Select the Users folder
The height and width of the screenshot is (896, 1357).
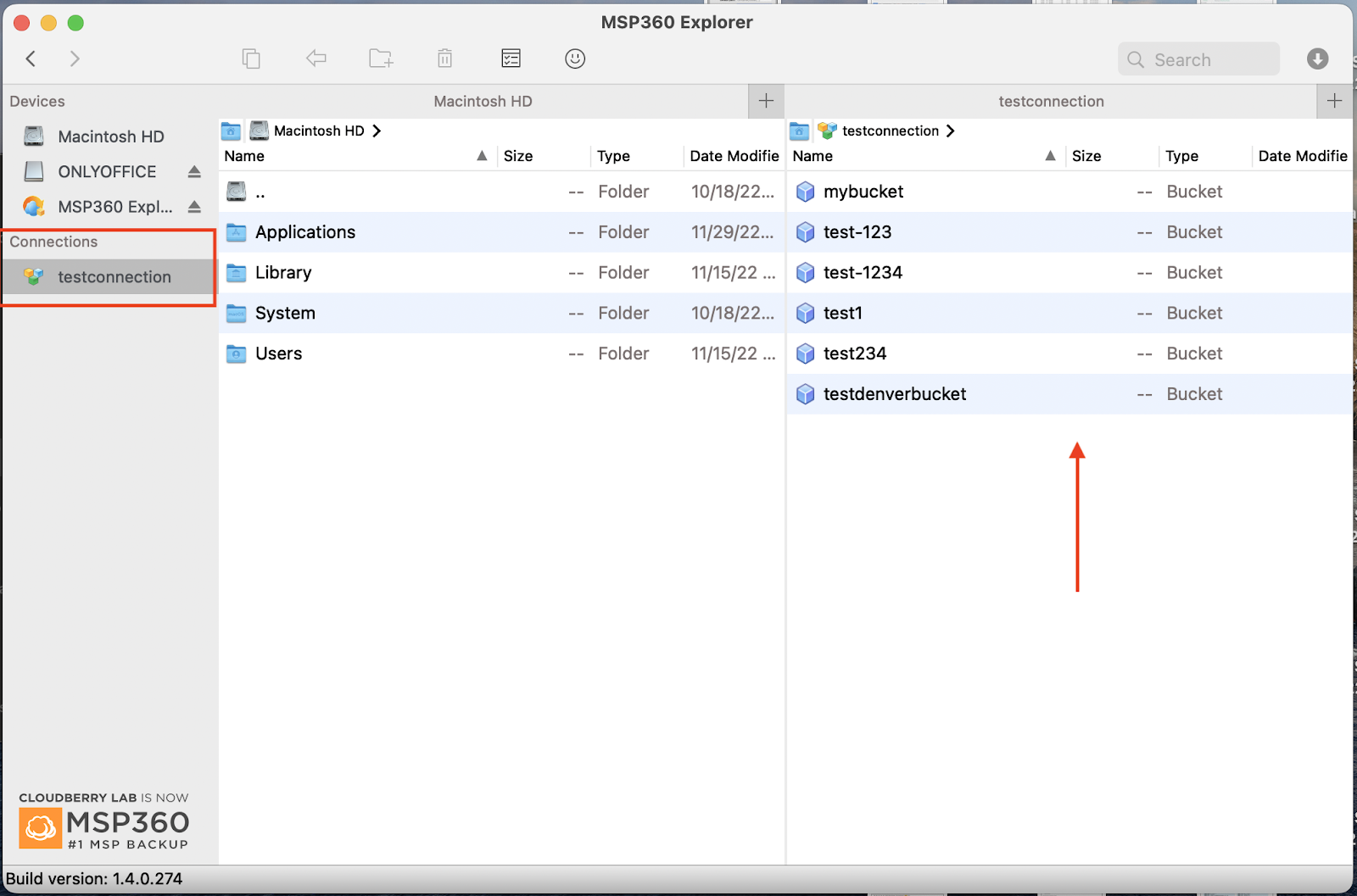tap(501, 353)
